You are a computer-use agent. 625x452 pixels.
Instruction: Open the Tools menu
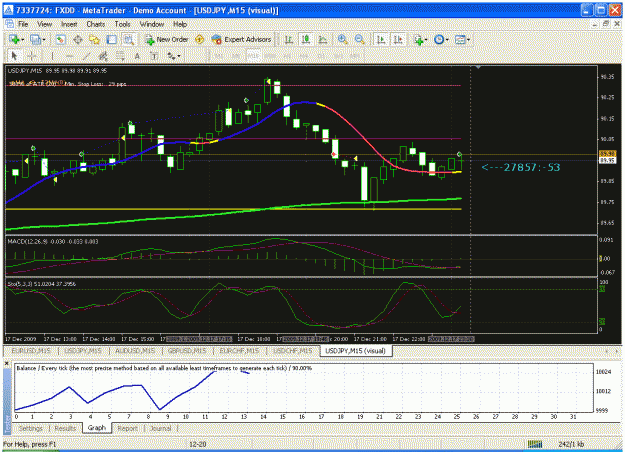[122, 24]
